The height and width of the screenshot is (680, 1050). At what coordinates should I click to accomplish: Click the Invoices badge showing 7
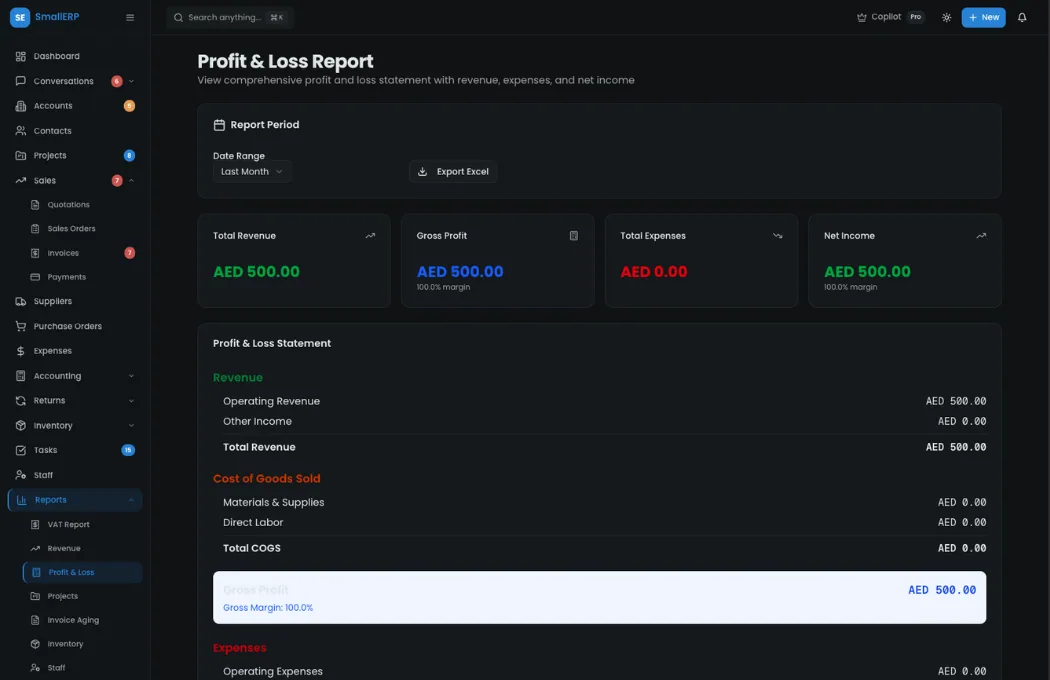(129, 253)
